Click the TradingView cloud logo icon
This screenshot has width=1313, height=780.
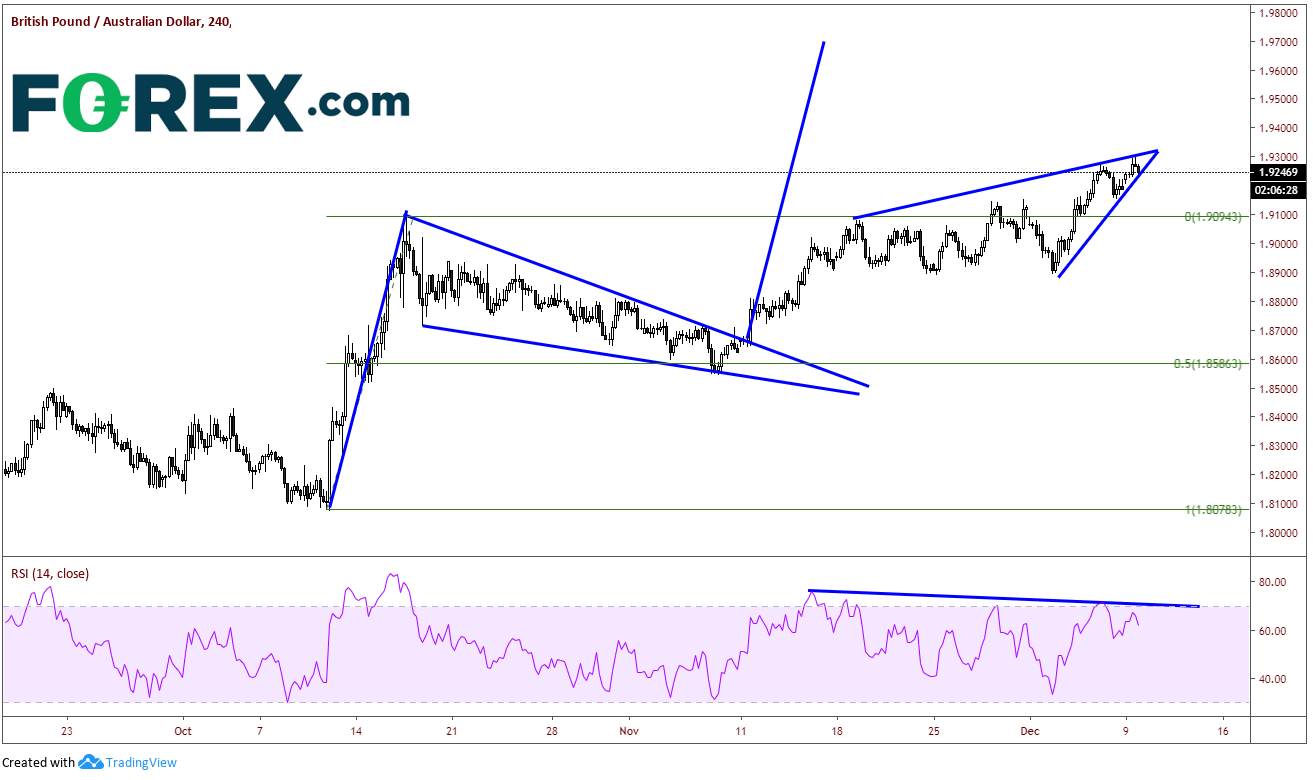(91, 762)
